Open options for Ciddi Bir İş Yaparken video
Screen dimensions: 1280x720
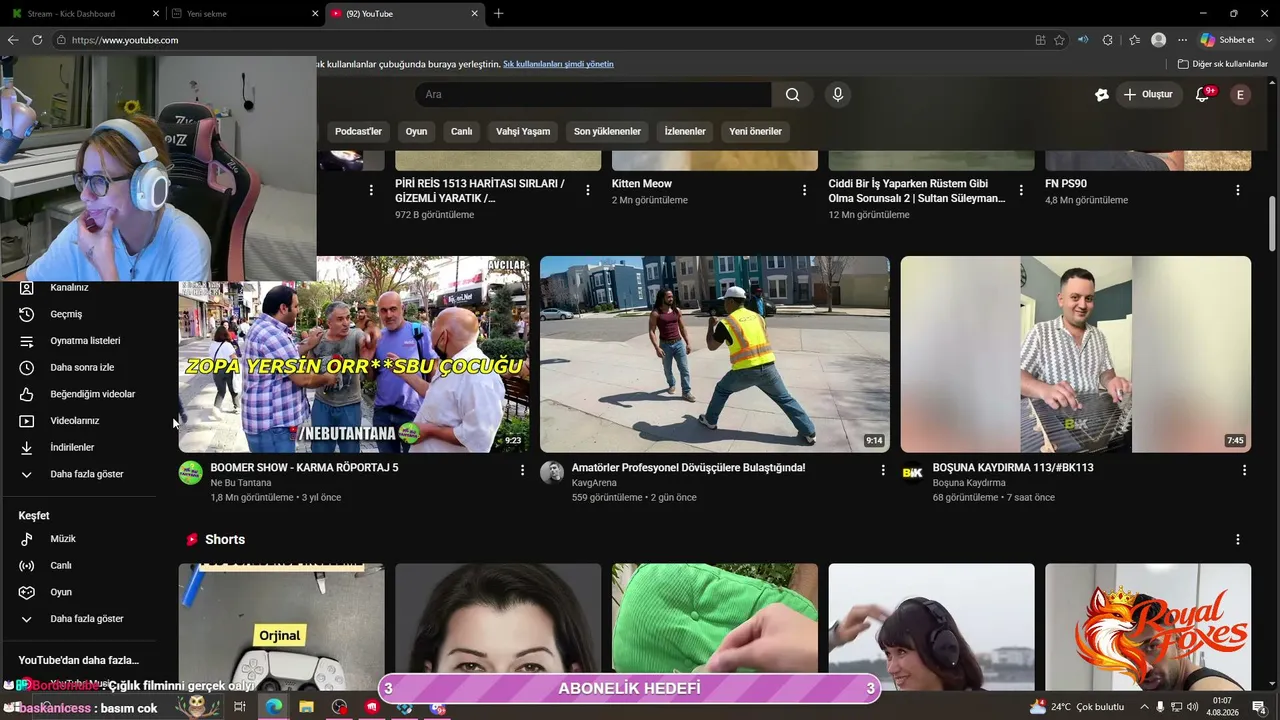click(x=1021, y=190)
